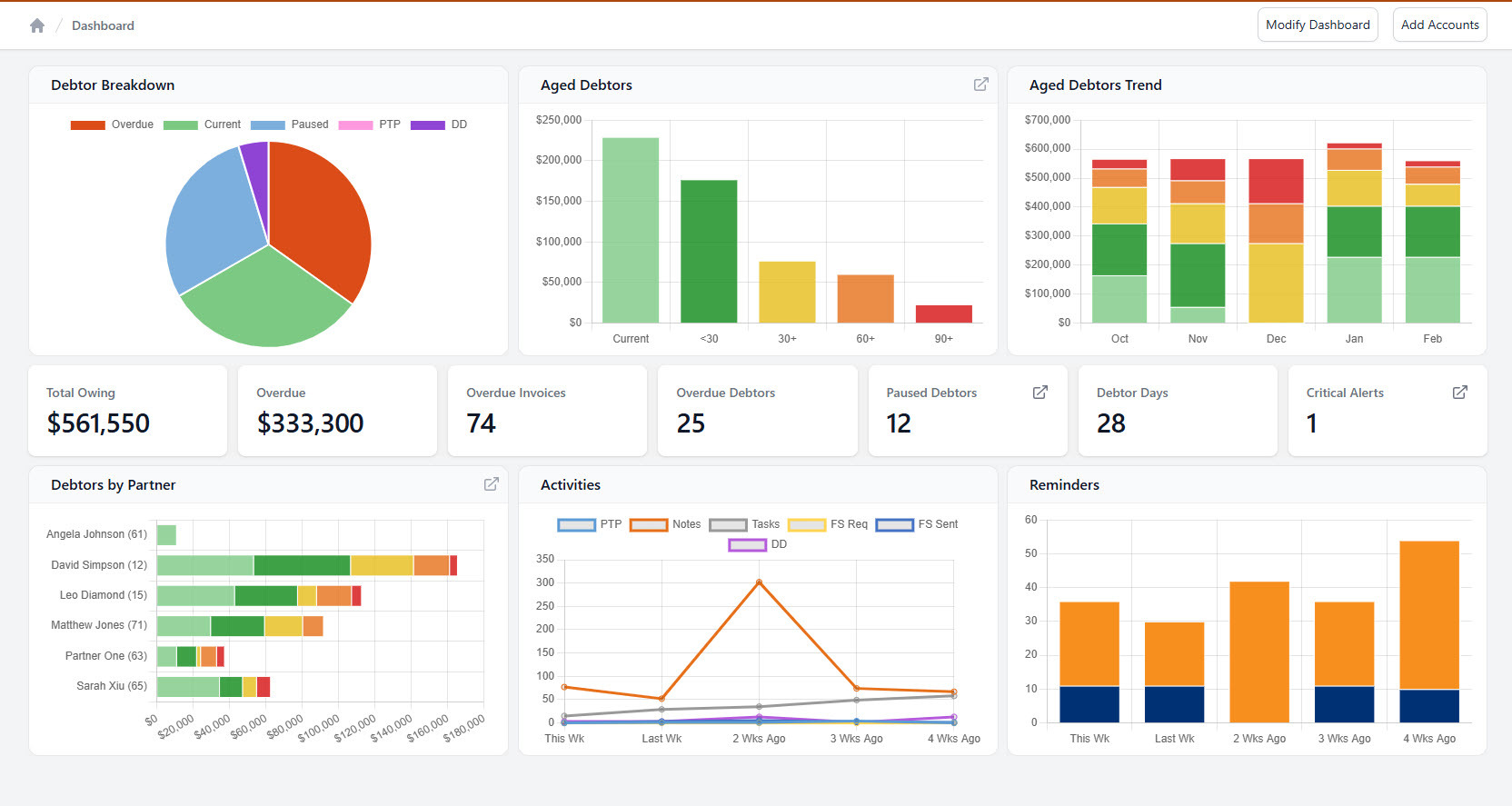This screenshot has height=806, width=1512.
Task: Click the Total Owing value $561,550
Action: coord(98,423)
